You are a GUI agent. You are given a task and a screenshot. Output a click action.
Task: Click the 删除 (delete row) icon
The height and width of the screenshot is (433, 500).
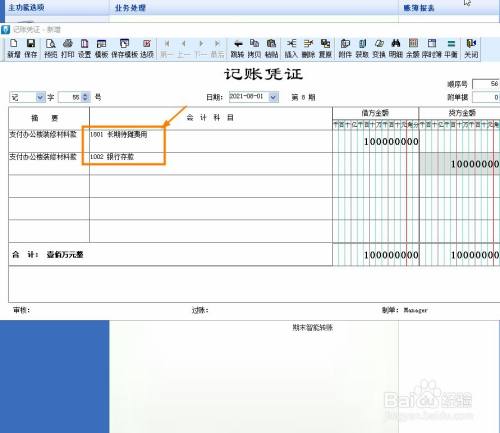pos(308,44)
